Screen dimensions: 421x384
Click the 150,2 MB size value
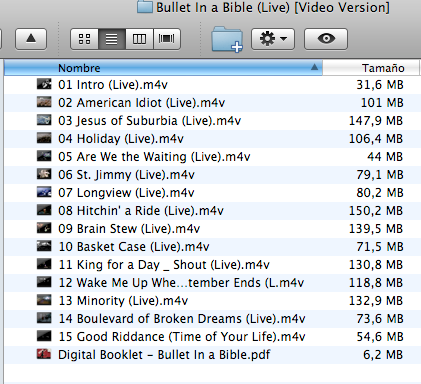coord(376,211)
